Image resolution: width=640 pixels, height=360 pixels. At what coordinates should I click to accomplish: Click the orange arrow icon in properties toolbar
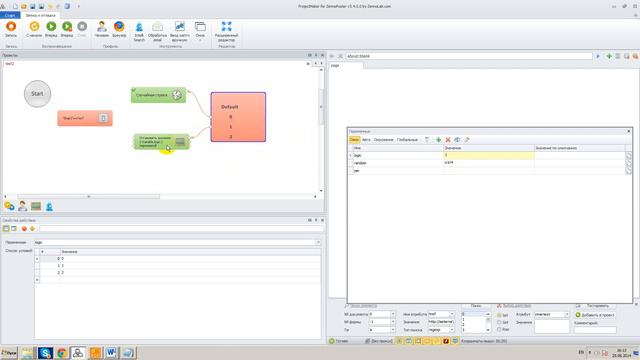click(x=32, y=229)
